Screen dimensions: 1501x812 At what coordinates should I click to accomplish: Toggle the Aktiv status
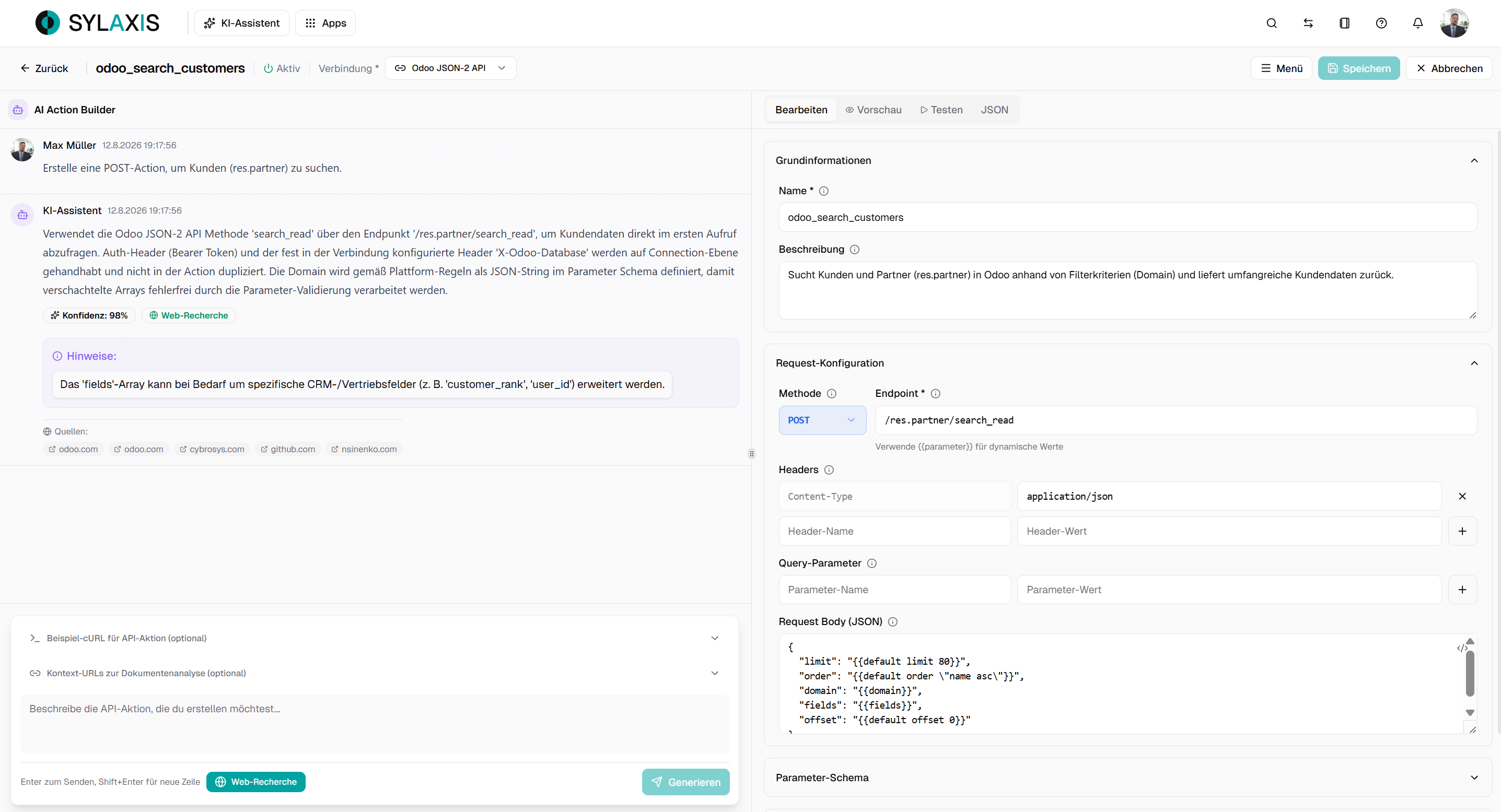pyautogui.click(x=282, y=68)
